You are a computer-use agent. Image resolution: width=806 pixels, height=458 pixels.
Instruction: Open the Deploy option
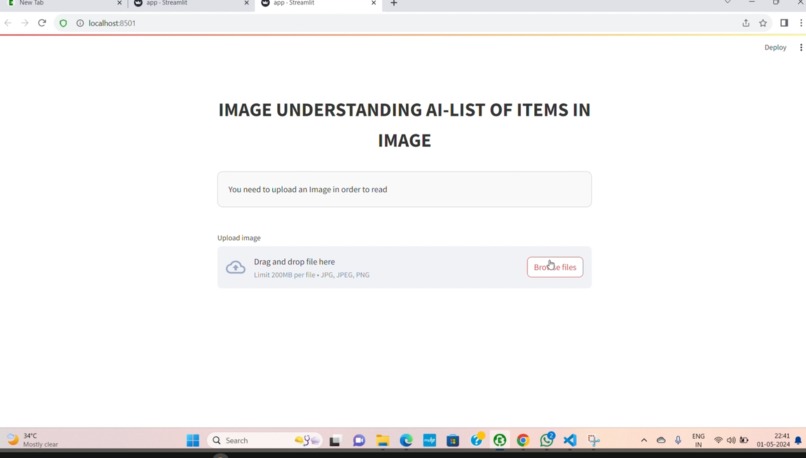tap(775, 47)
